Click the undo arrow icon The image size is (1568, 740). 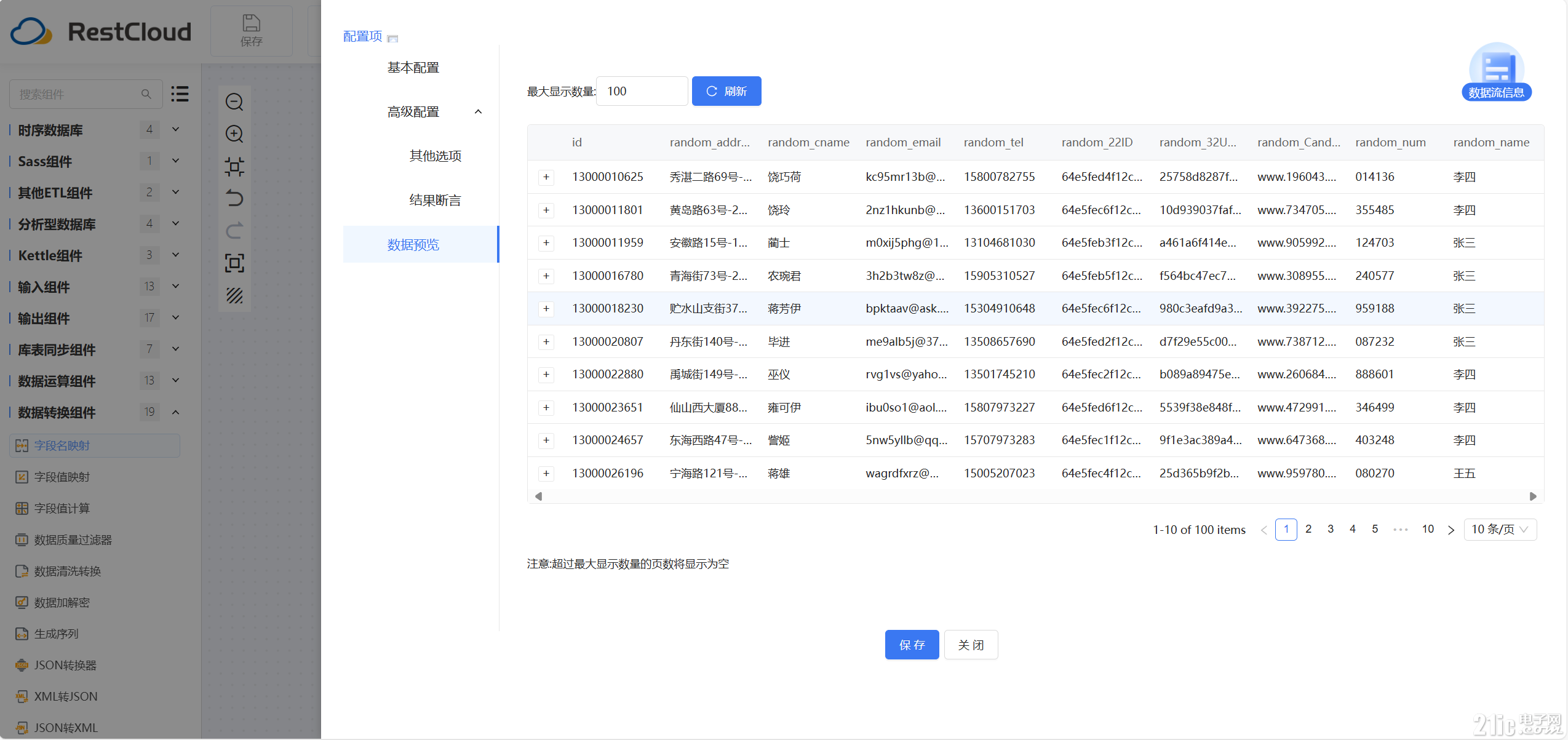234,199
